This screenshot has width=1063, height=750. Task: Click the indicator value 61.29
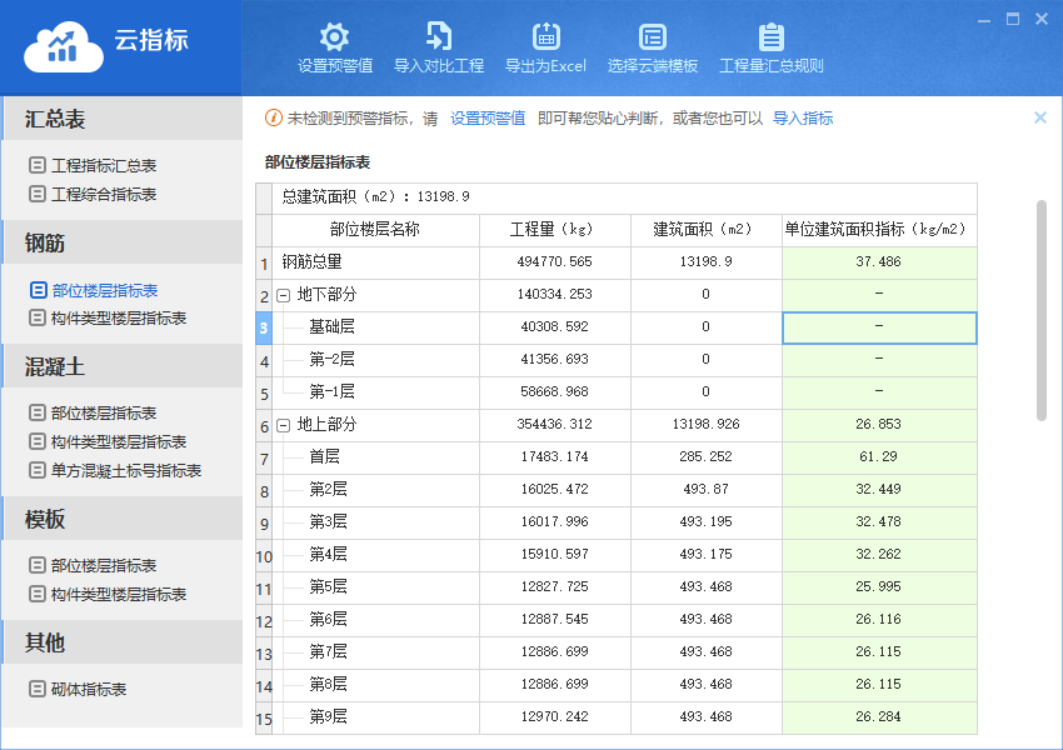(879, 457)
